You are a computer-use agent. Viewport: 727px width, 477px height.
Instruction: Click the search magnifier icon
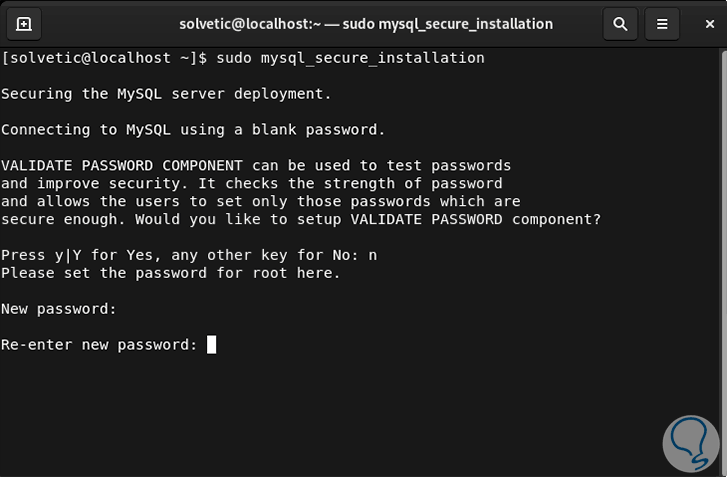(x=620, y=23)
